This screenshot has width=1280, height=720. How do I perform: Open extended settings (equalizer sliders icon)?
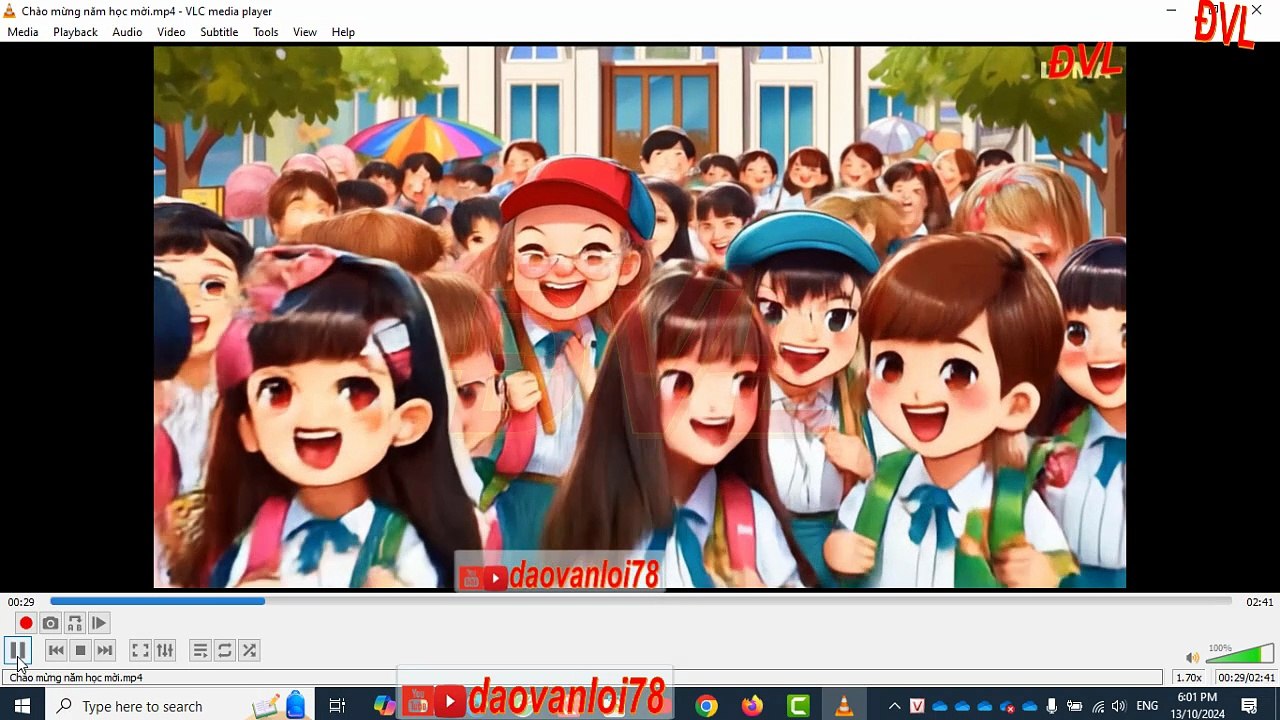click(165, 650)
